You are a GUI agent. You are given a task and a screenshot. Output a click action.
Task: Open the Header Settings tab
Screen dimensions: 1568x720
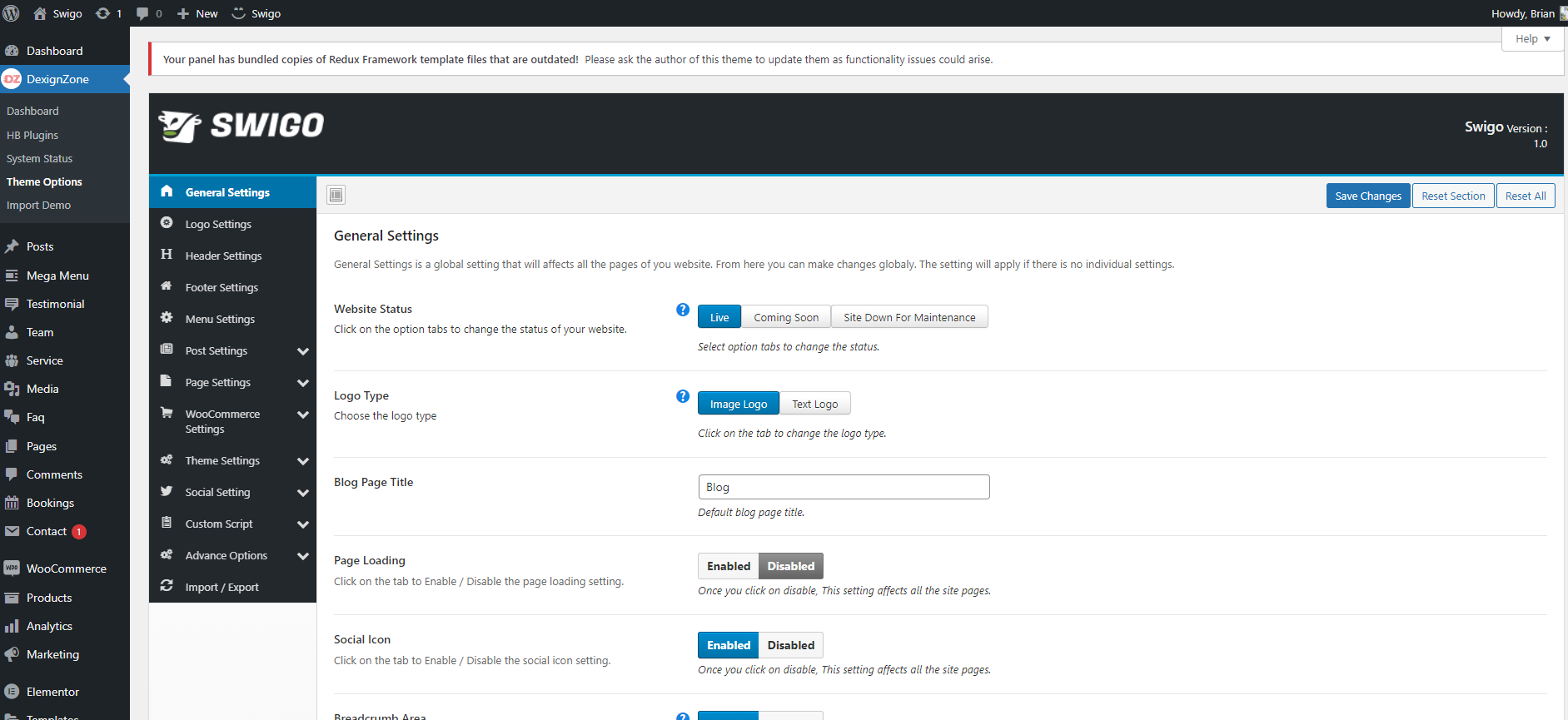coord(223,256)
